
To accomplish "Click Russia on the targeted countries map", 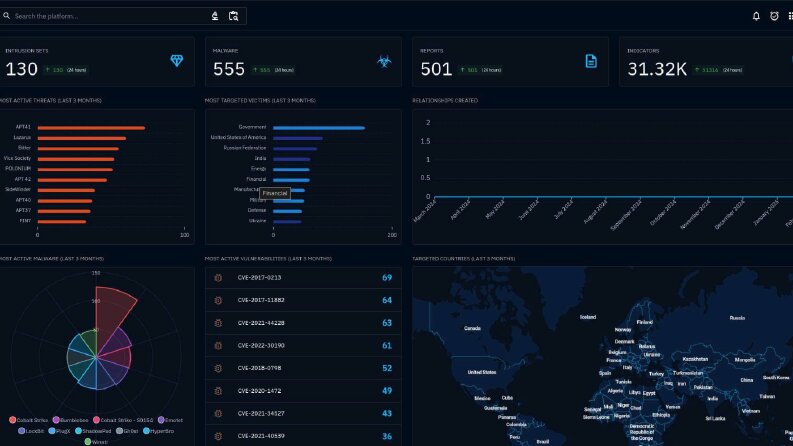I will coord(737,318).
